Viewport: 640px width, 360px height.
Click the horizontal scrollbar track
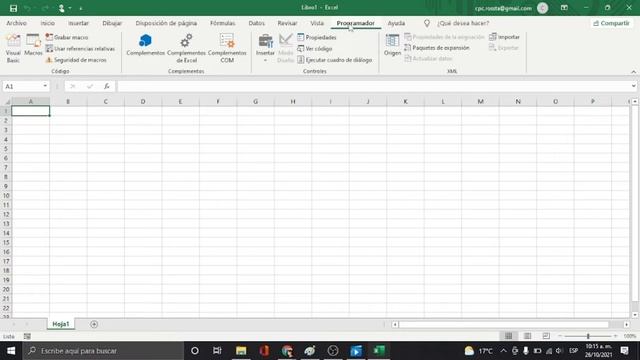click(504, 324)
